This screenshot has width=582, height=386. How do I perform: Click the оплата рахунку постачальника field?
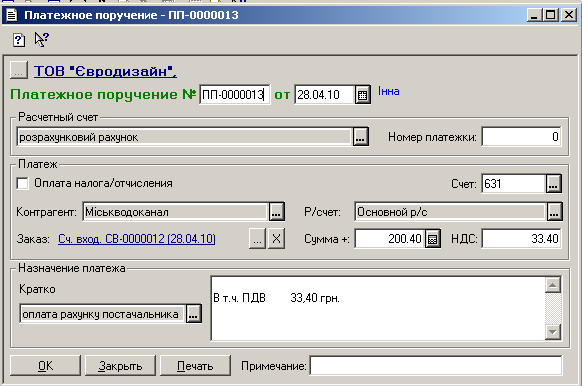[102, 314]
